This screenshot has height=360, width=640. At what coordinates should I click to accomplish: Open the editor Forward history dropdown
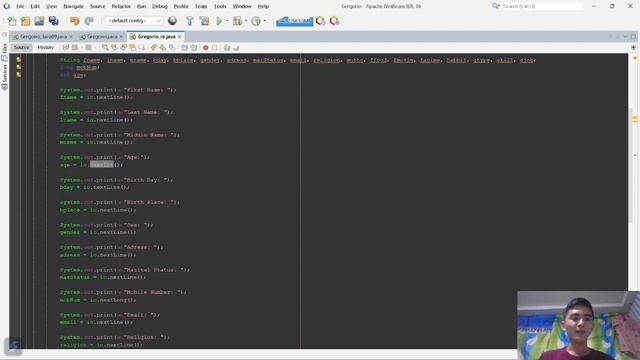[x=95, y=48]
